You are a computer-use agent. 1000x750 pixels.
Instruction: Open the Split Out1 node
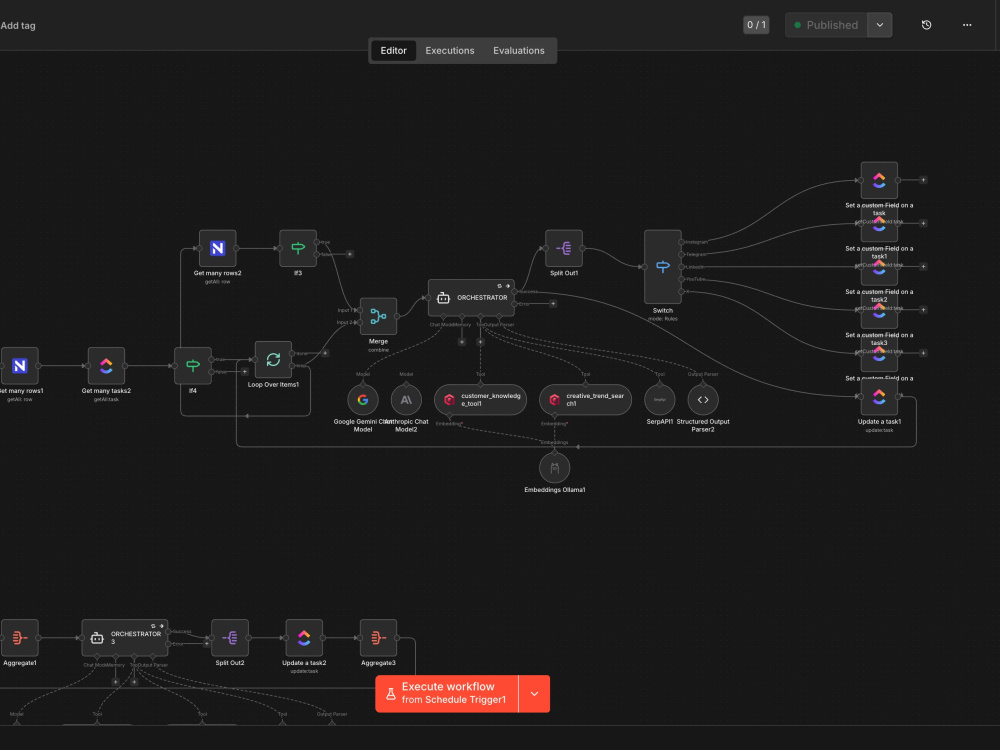click(564, 248)
